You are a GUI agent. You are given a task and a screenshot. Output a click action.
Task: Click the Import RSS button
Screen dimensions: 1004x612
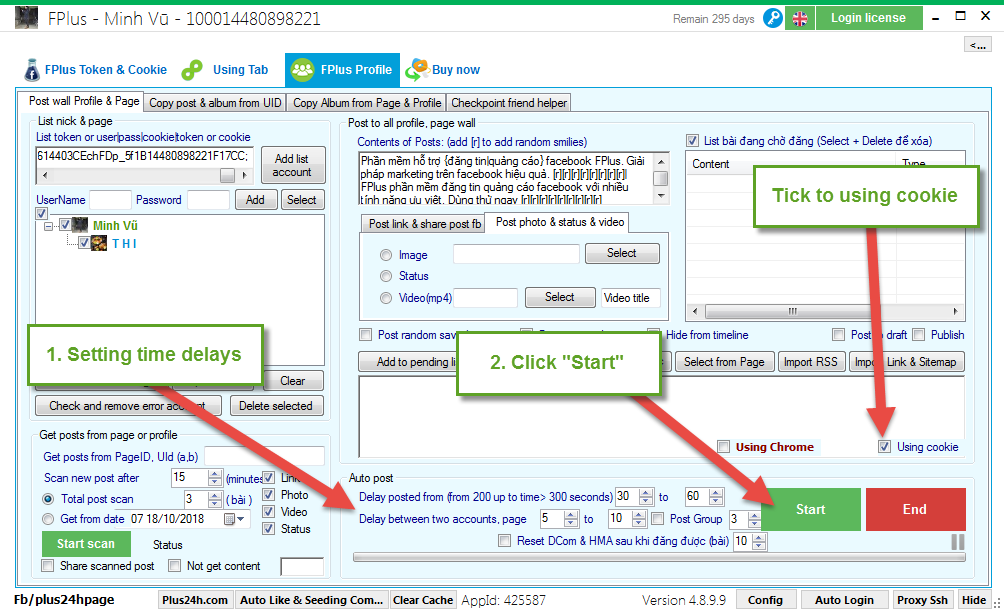[811, 362]
